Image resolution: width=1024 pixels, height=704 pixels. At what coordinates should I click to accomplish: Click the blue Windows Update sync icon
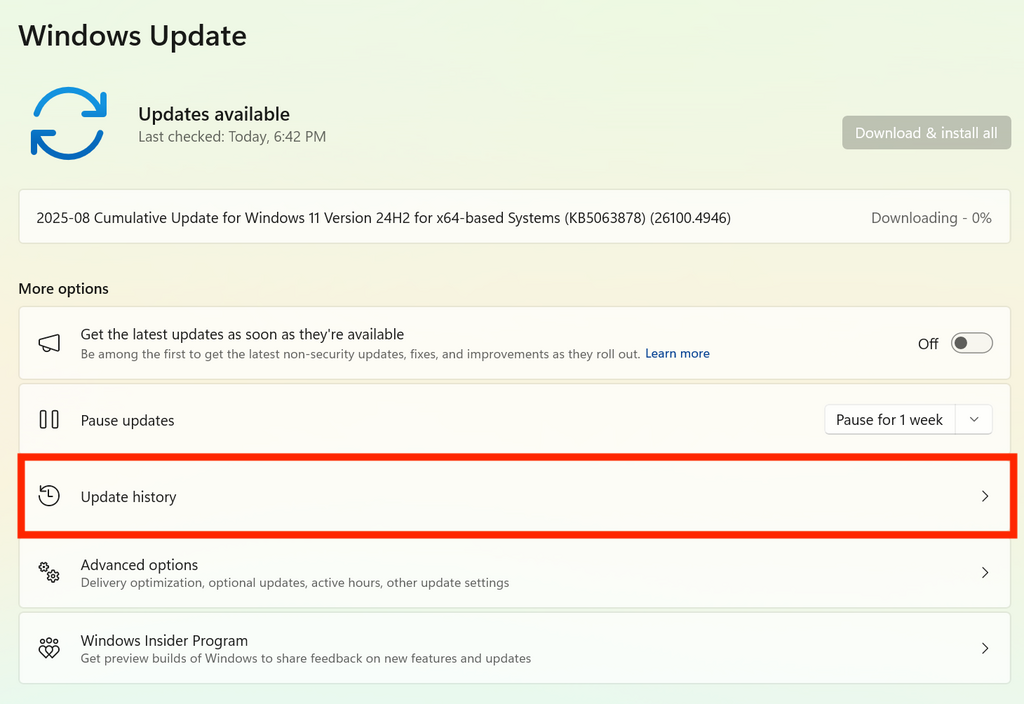coord(69,123)
